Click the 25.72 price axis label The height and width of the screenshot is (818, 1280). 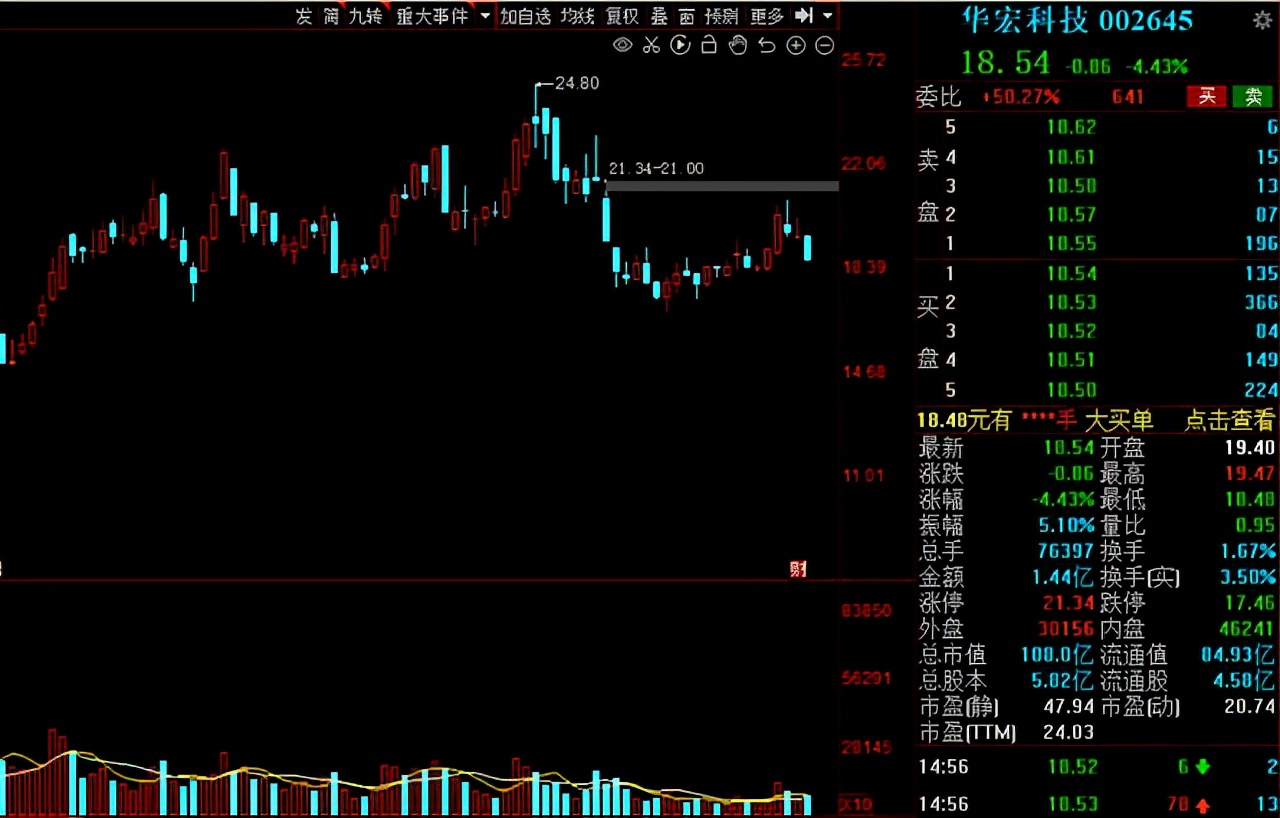click(x=865, y=60)
